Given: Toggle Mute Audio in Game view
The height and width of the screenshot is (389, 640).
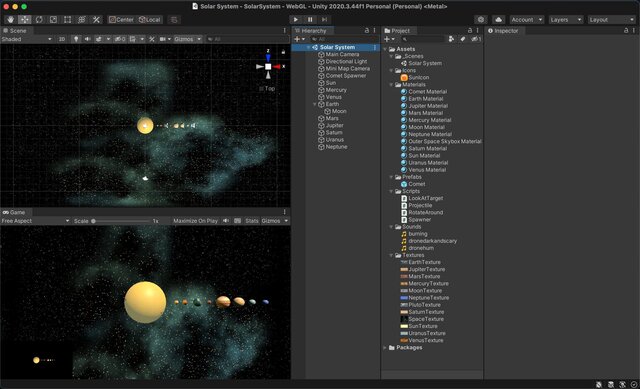Looking at the screenshot, I should 226,221.
